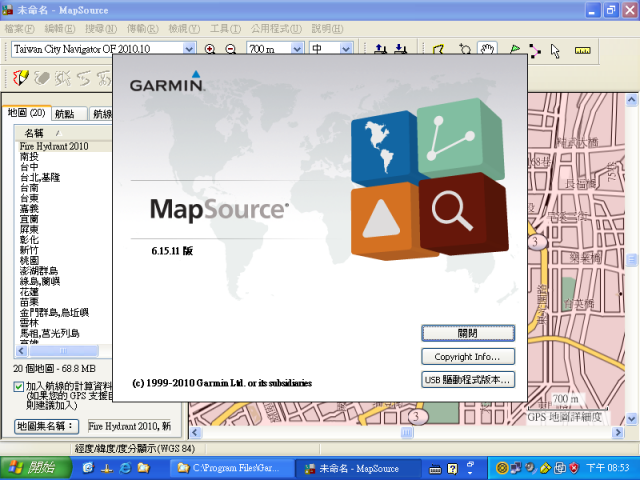Click the yellow circle tray icon

pos(502,468)
